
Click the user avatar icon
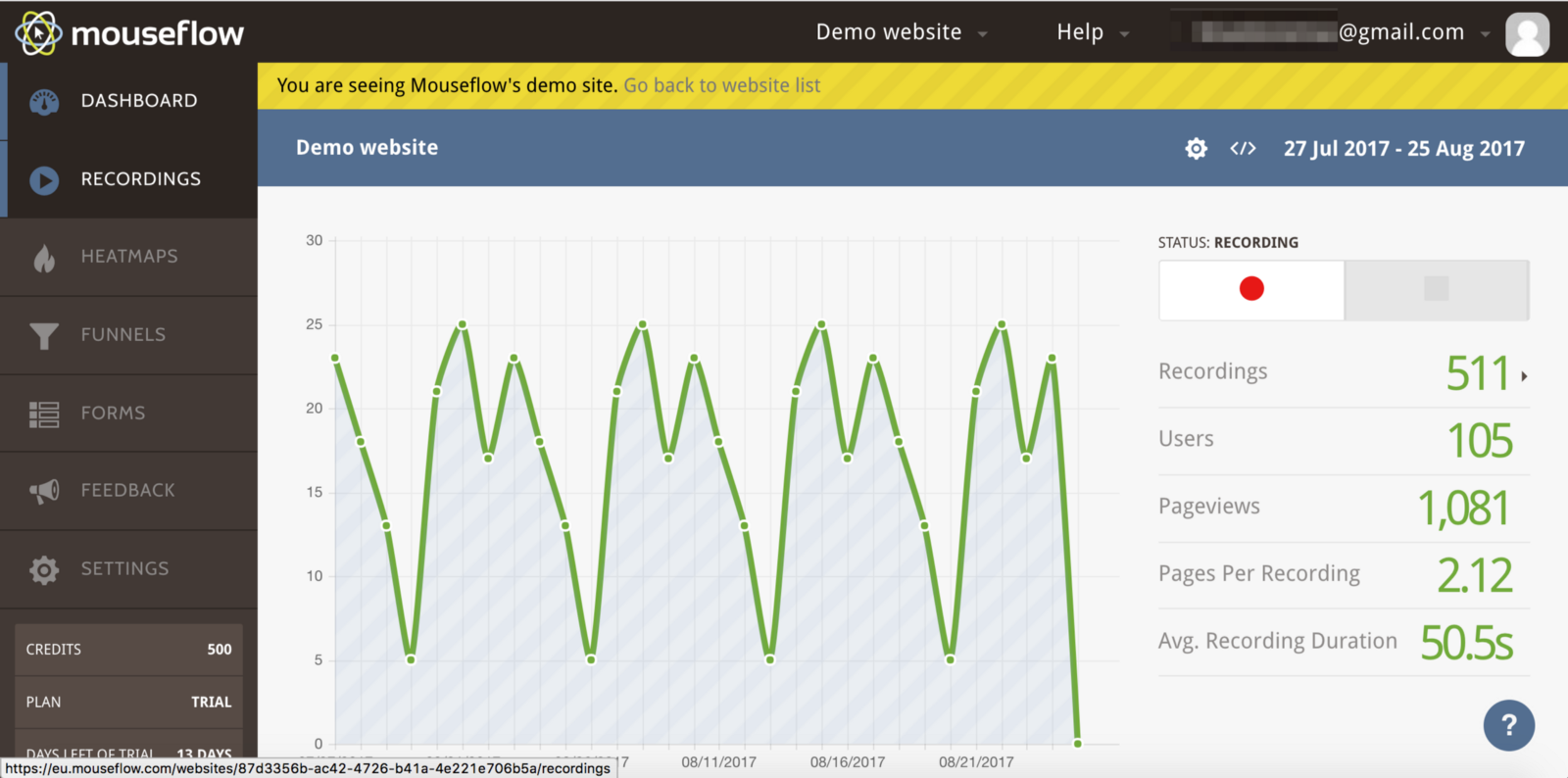tap(1527, 34)
